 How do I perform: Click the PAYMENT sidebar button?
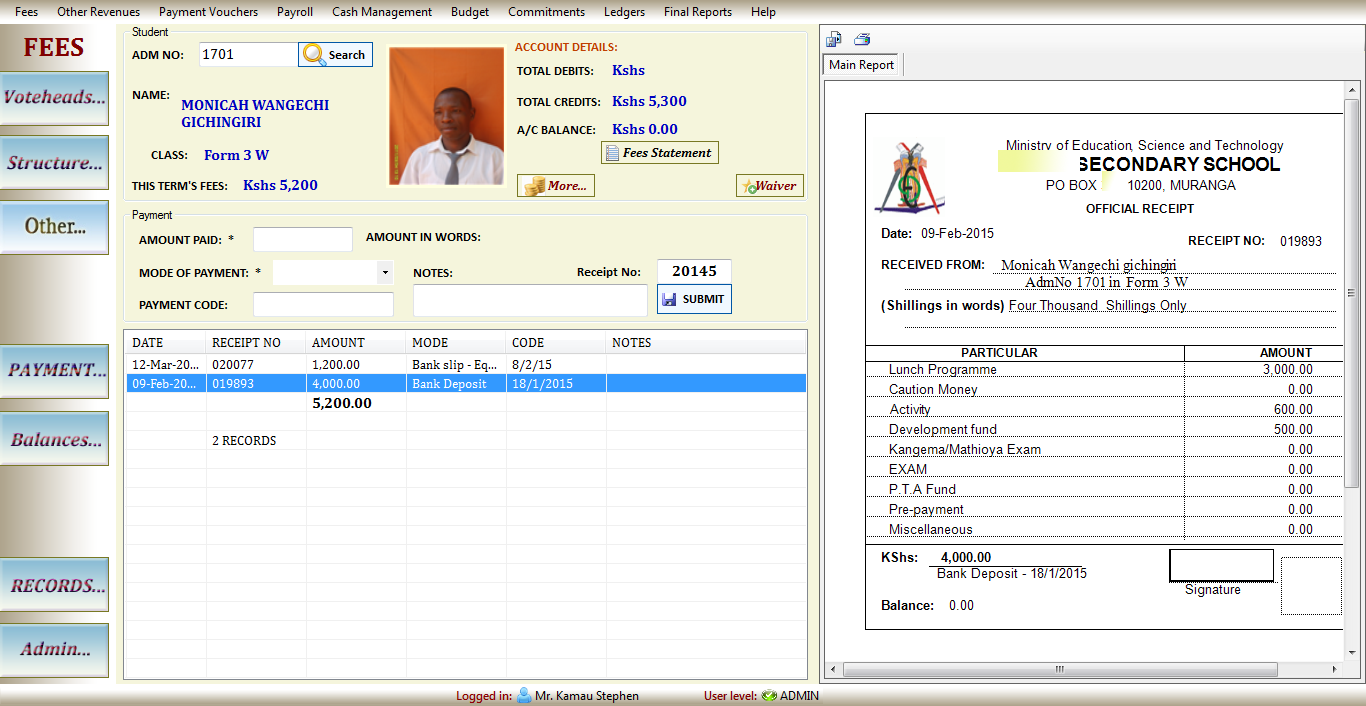[53, 370]
